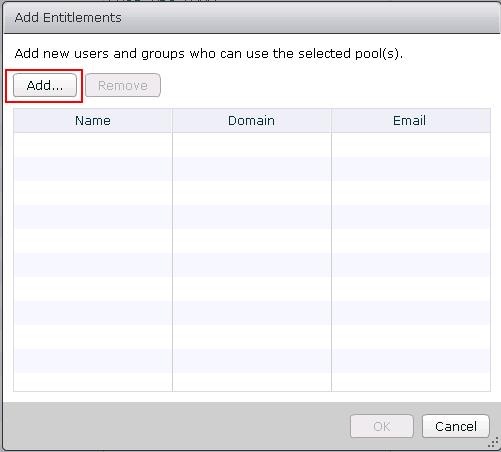This screenshot has height=452, width=501.
Task: Sort by the Name column header
Action: point(93,120)
